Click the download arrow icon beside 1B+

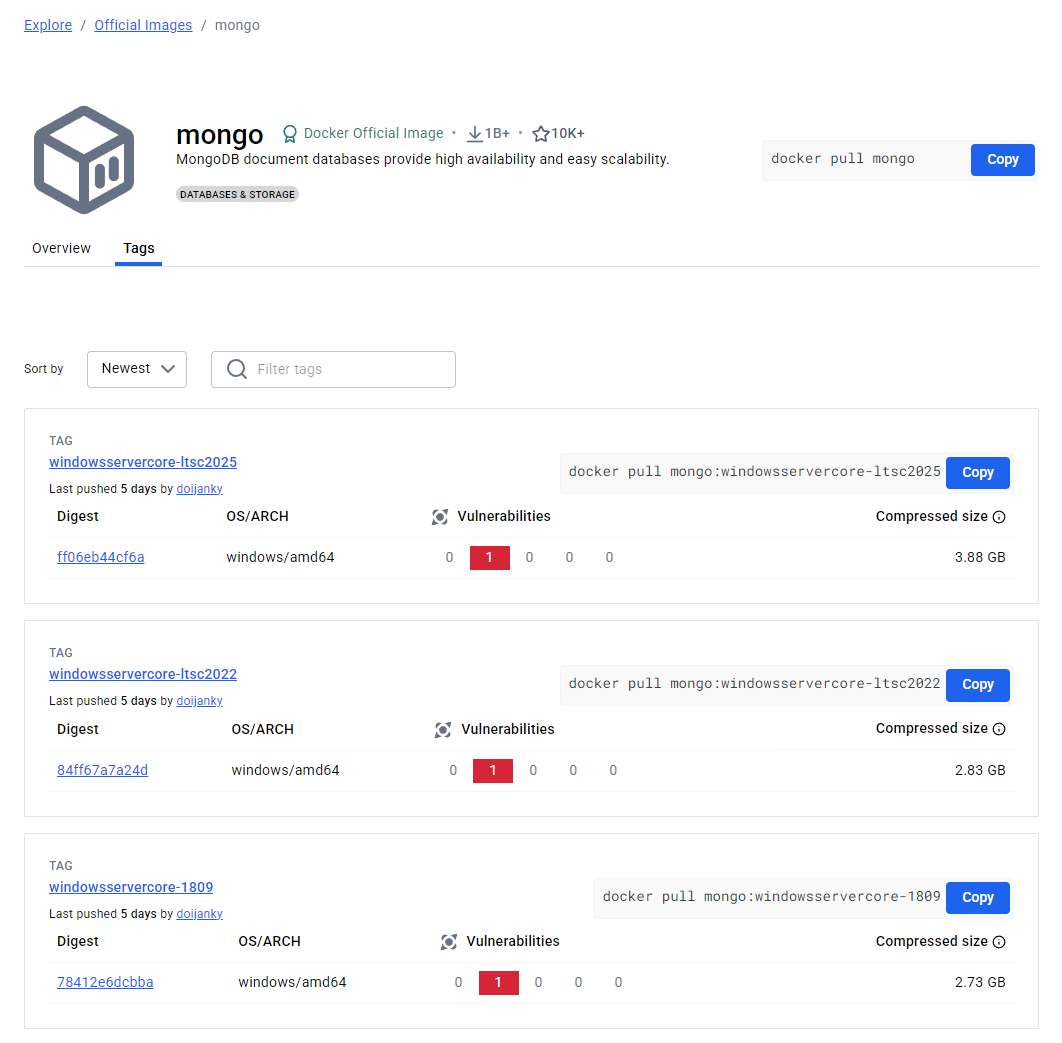(x=475, y=132)
